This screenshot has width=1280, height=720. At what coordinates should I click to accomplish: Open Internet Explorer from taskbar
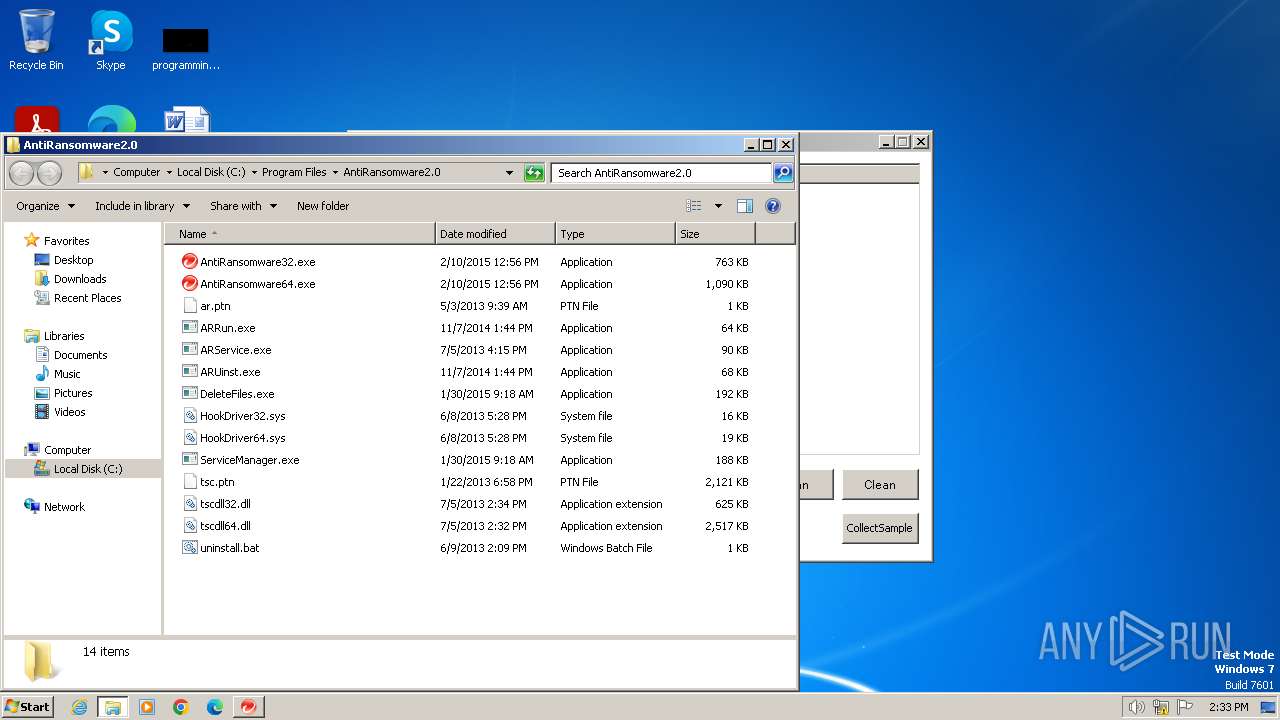(79, 707)
